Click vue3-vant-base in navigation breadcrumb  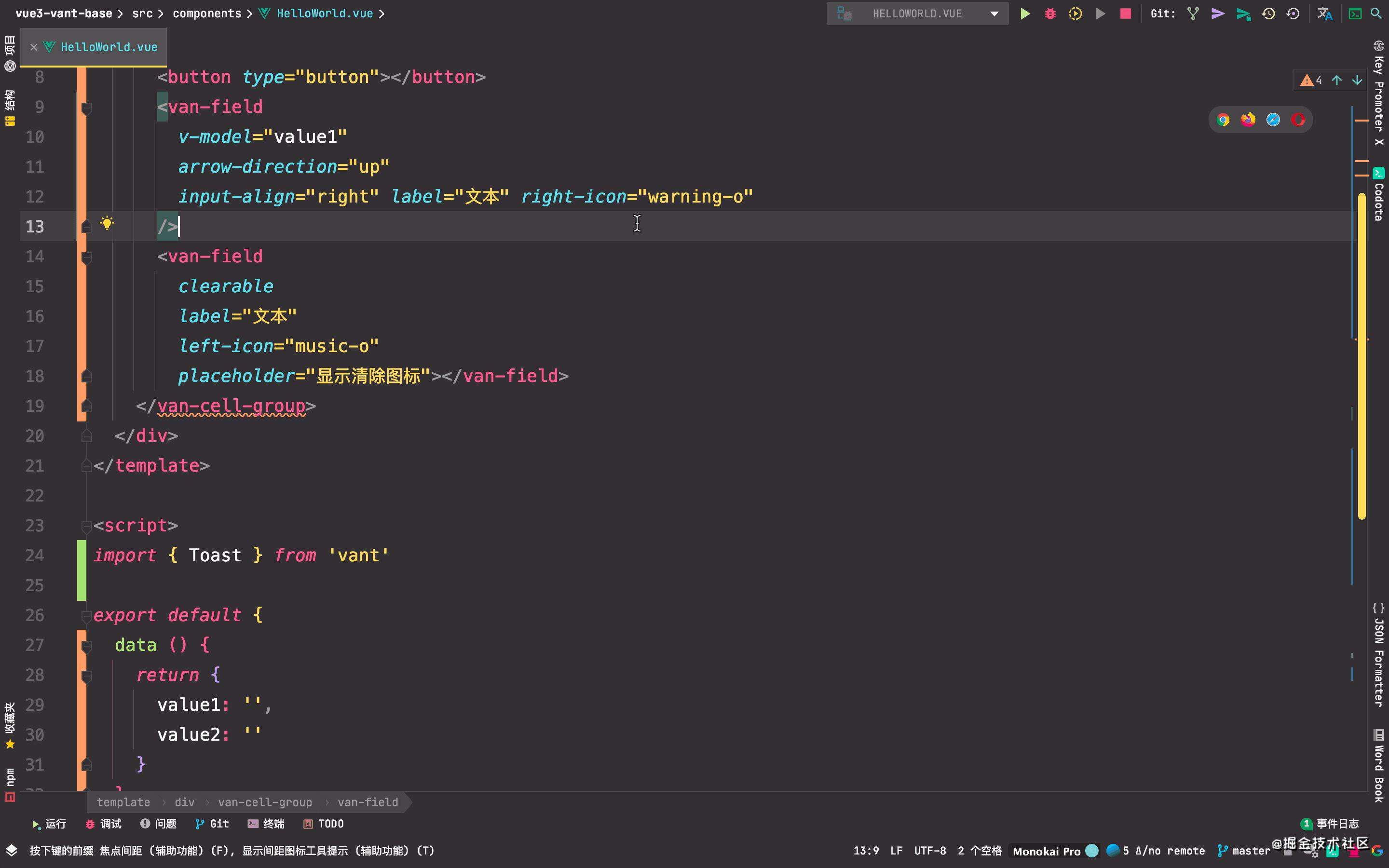(x=64, y=13)
